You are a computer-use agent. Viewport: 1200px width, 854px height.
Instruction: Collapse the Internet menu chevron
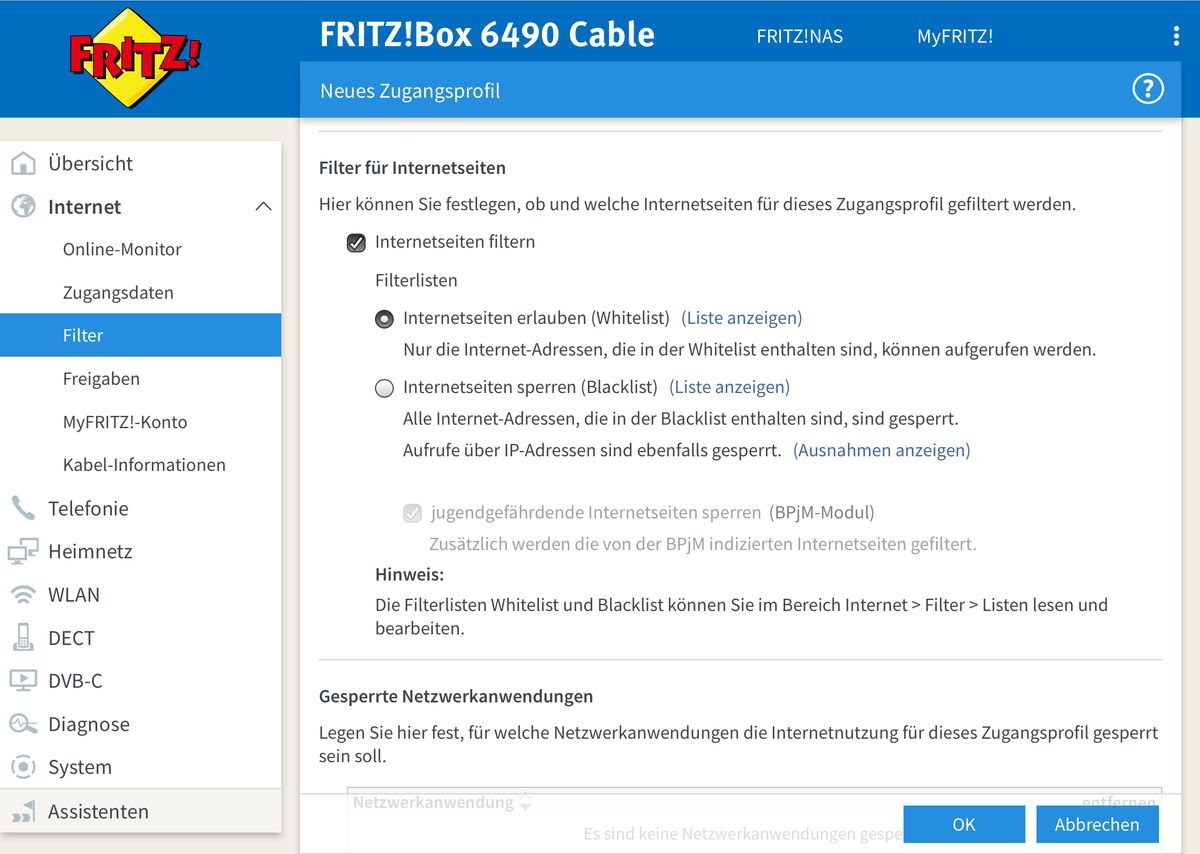(263, 207)
